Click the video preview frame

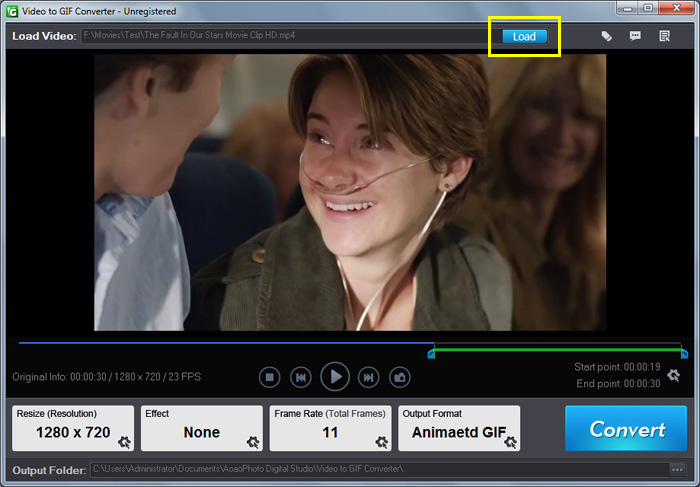click(350, 192)
